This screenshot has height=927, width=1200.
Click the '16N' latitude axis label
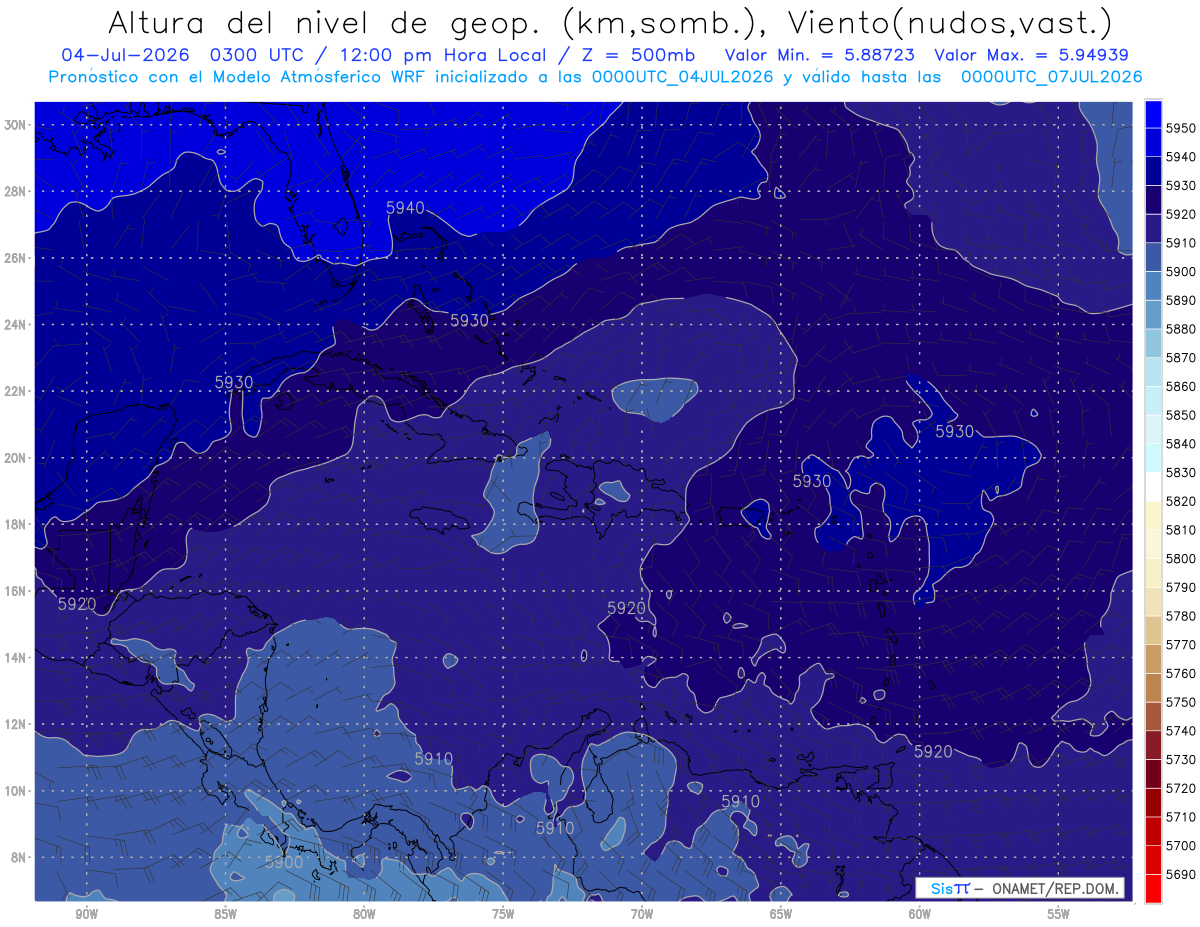click(15, 591)
